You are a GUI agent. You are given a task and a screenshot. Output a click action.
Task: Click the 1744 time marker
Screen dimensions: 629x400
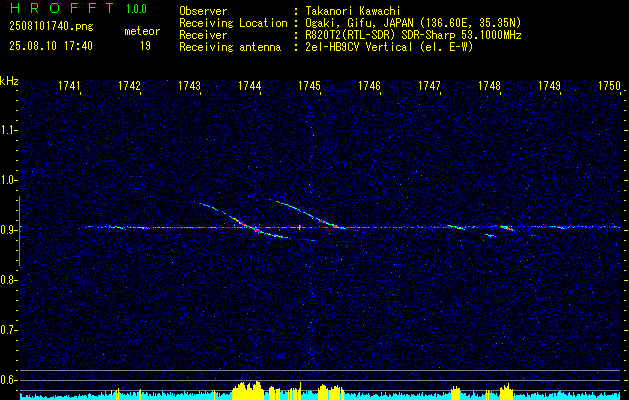[250, 86]
